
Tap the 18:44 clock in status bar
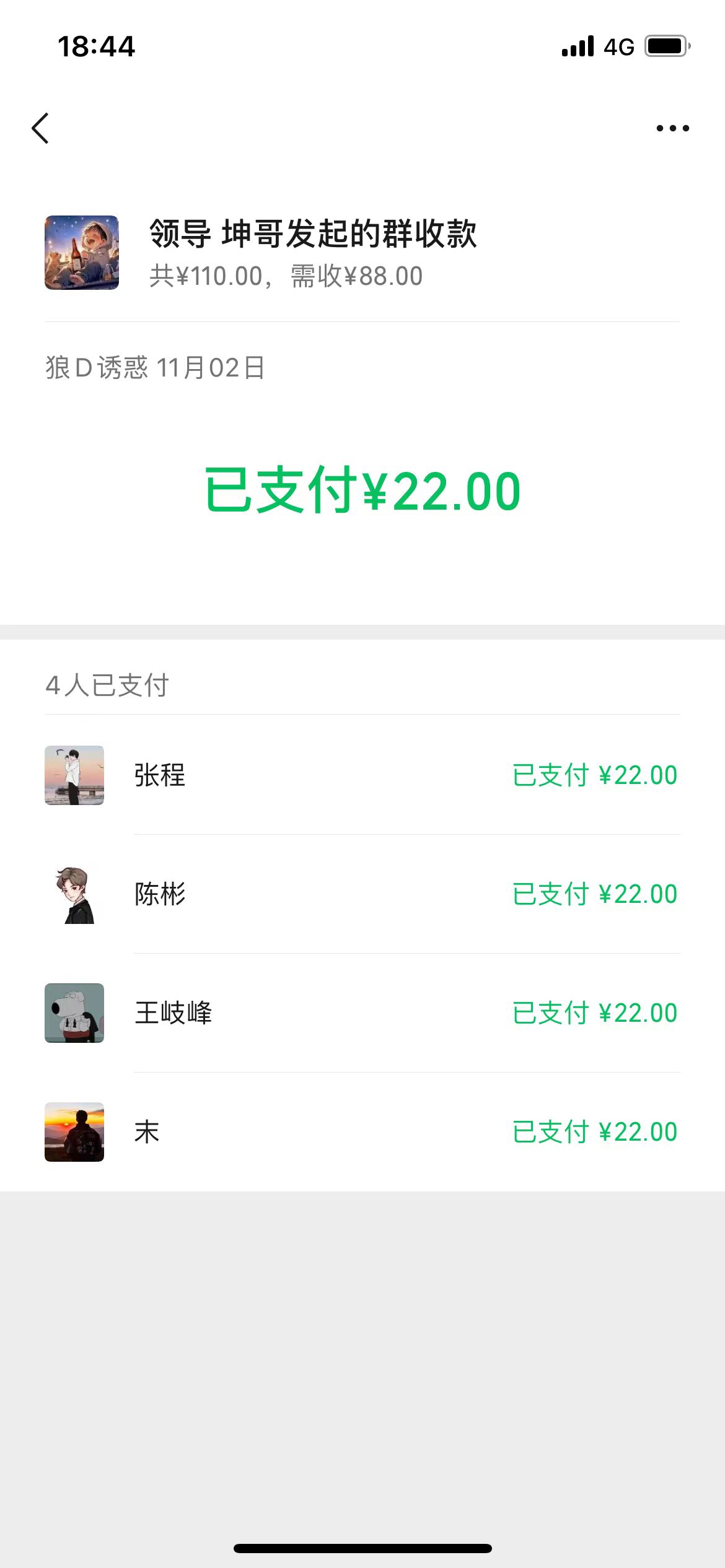coord(96,46)
